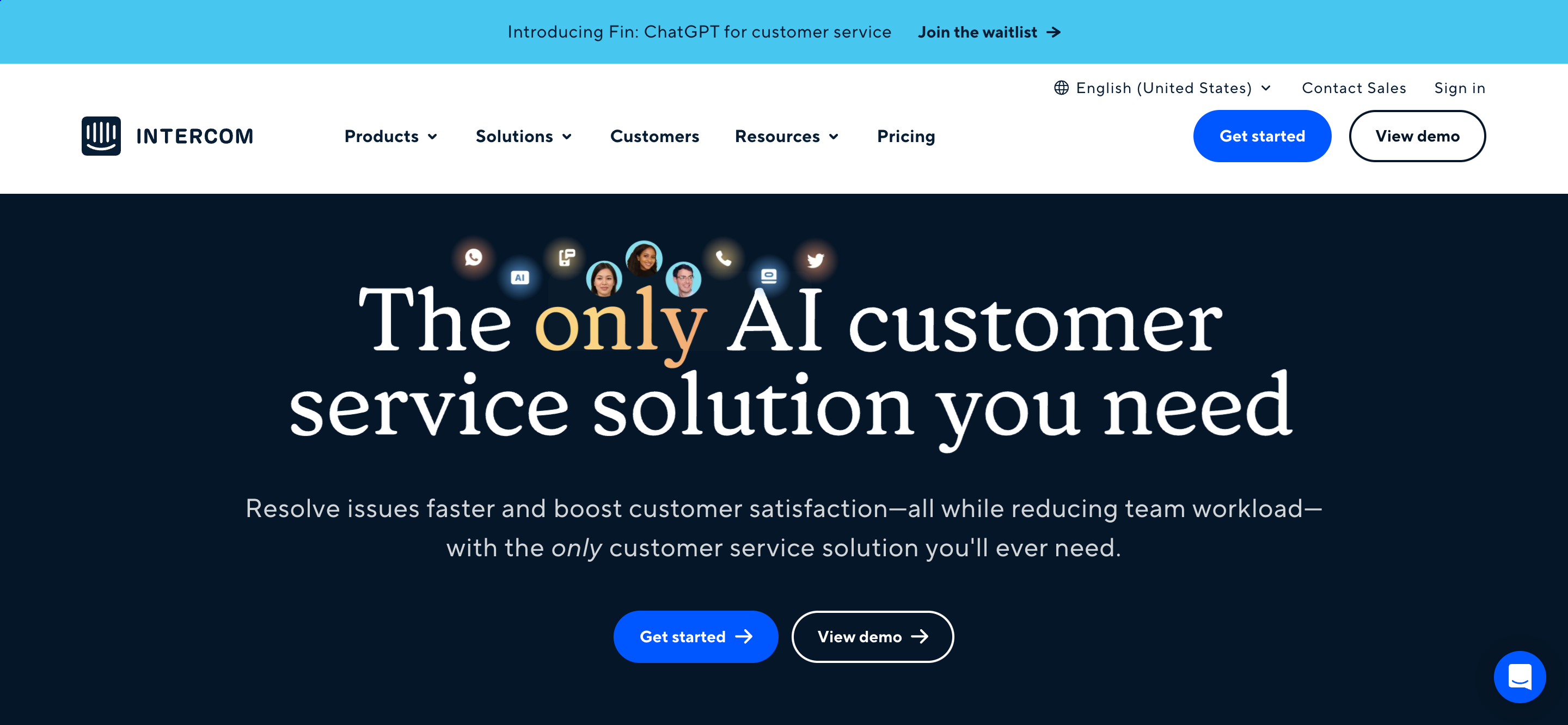Click the Get started blue button
Viewport: 1568px width, 725px height.
coord(1262,136)
